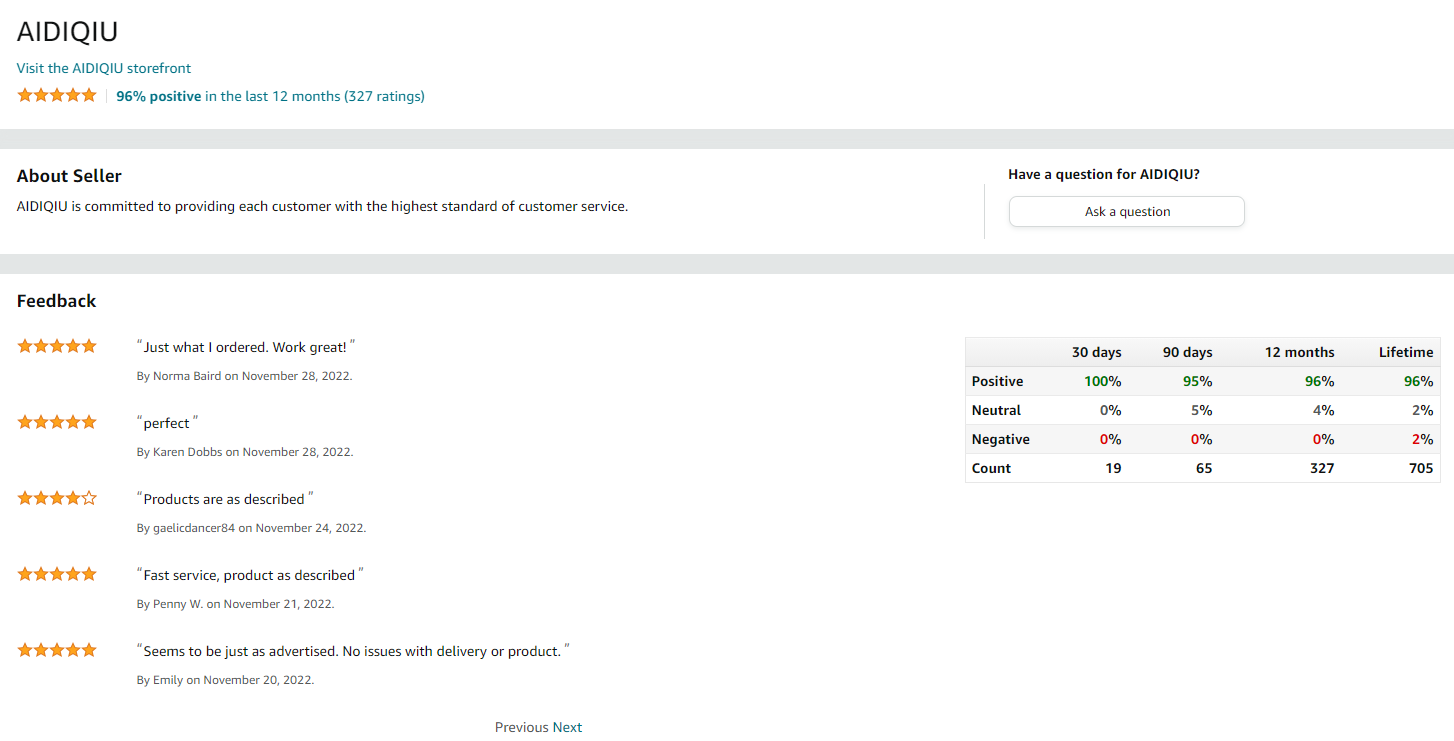Click the Ask a question button
The height and width of the screenshot is (741, 1454).
(1127, 212)
